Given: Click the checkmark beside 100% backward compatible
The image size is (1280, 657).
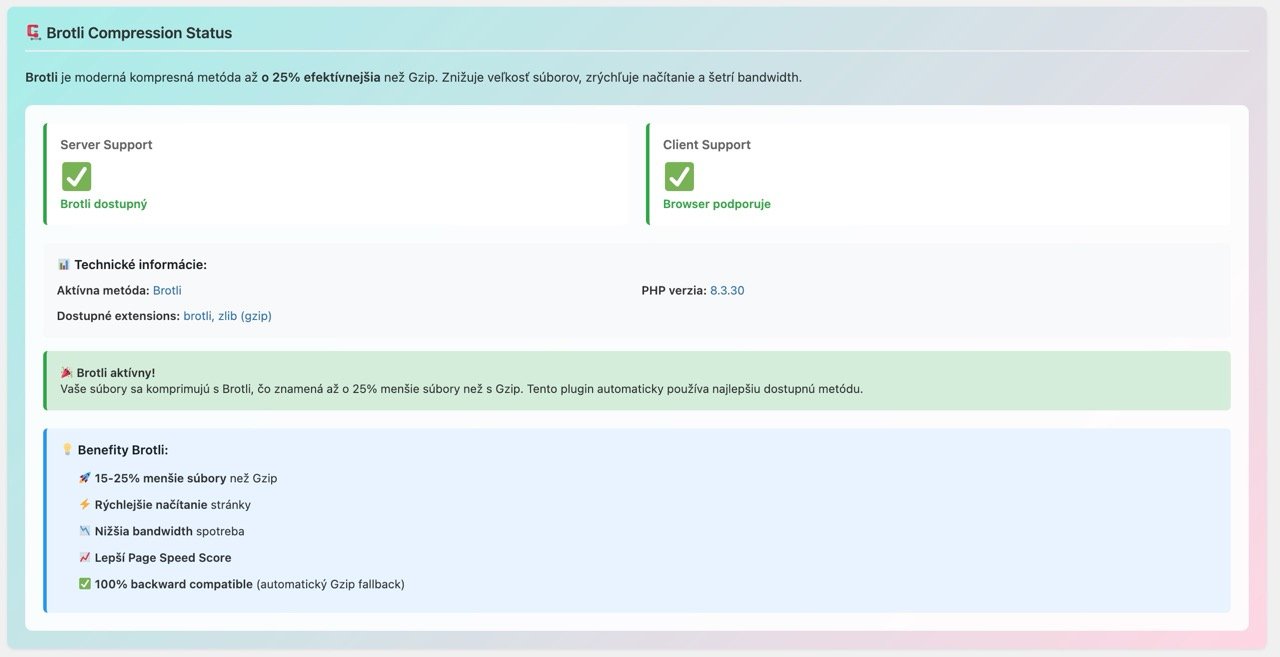Looking at the screenshot, I should tap(84, 584).
